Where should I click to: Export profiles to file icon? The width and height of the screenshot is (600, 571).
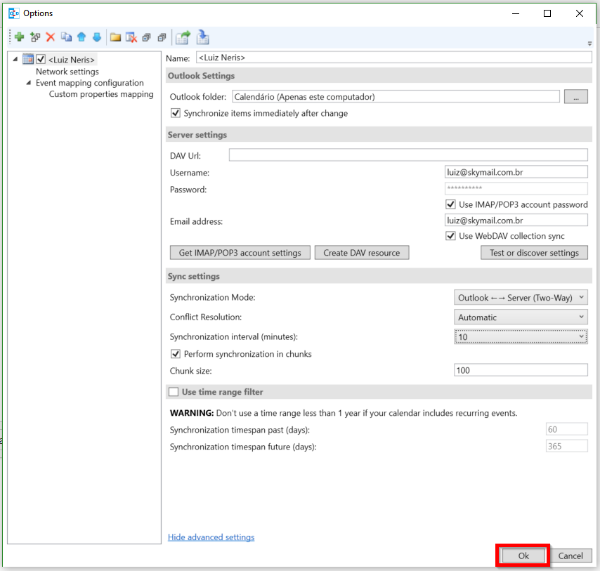pyautogui.click(x=183, y=38)
